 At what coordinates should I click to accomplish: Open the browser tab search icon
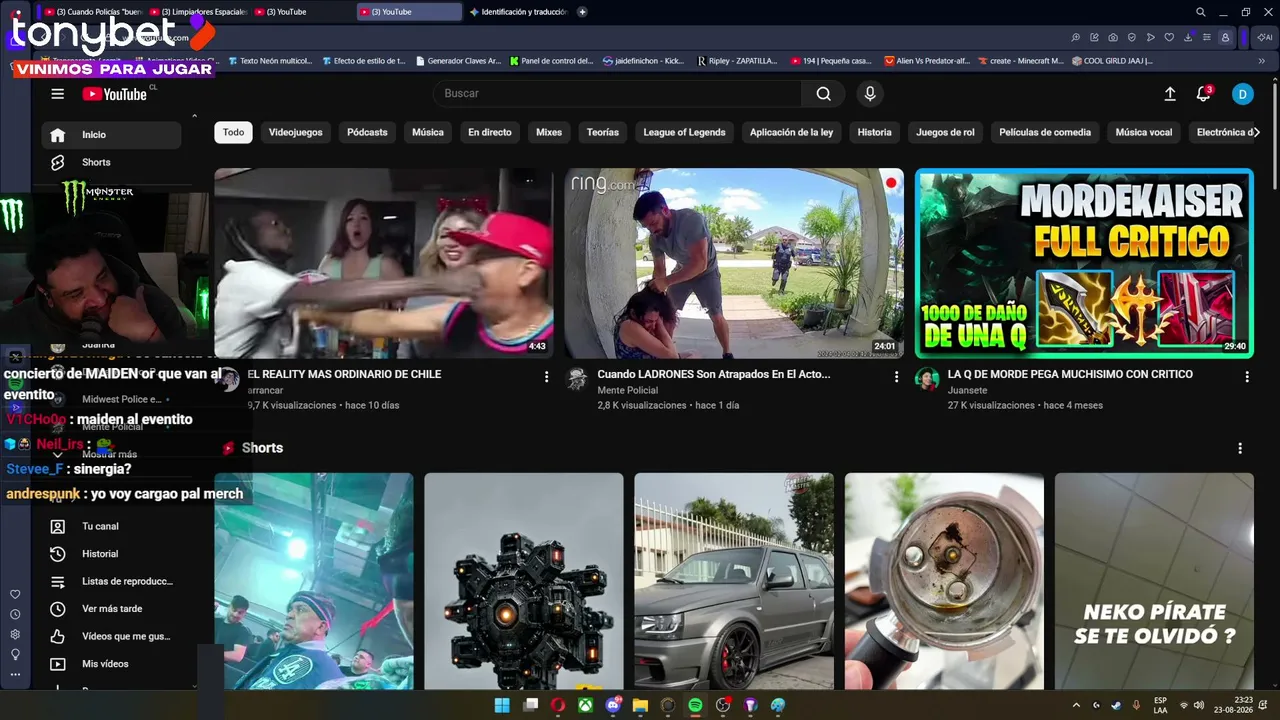click(1200, 12)
